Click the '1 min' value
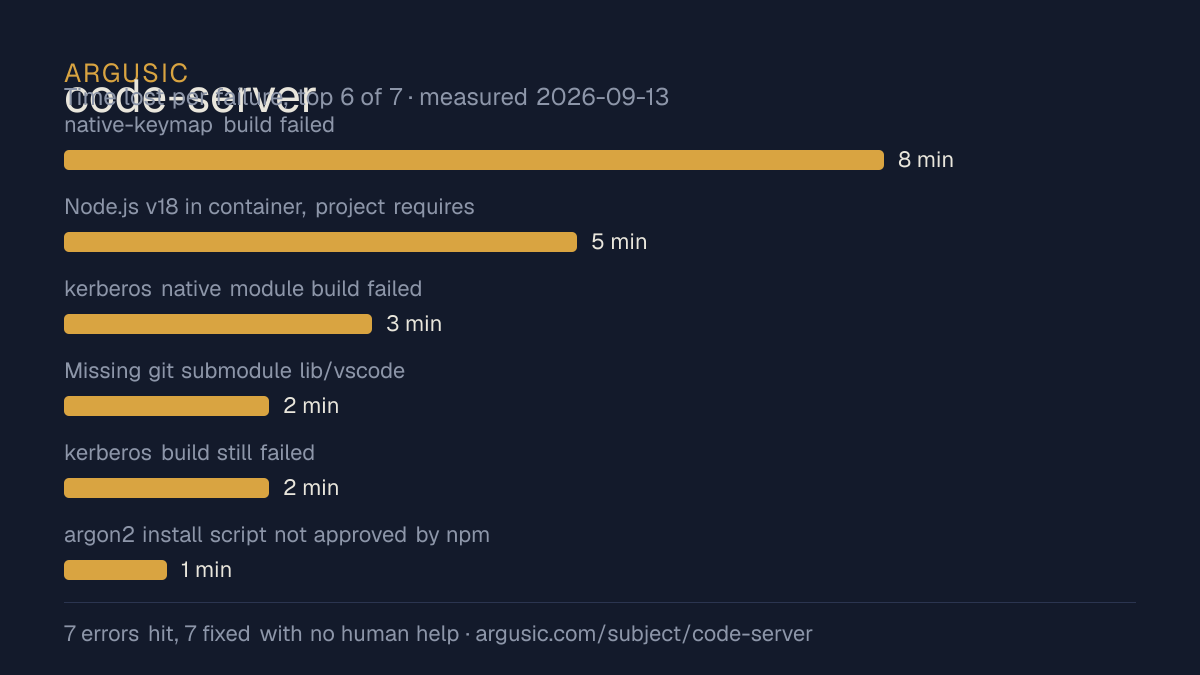The height and width of the screenshot is (675, 1200). pyautogui.click(x=206, y=570)
